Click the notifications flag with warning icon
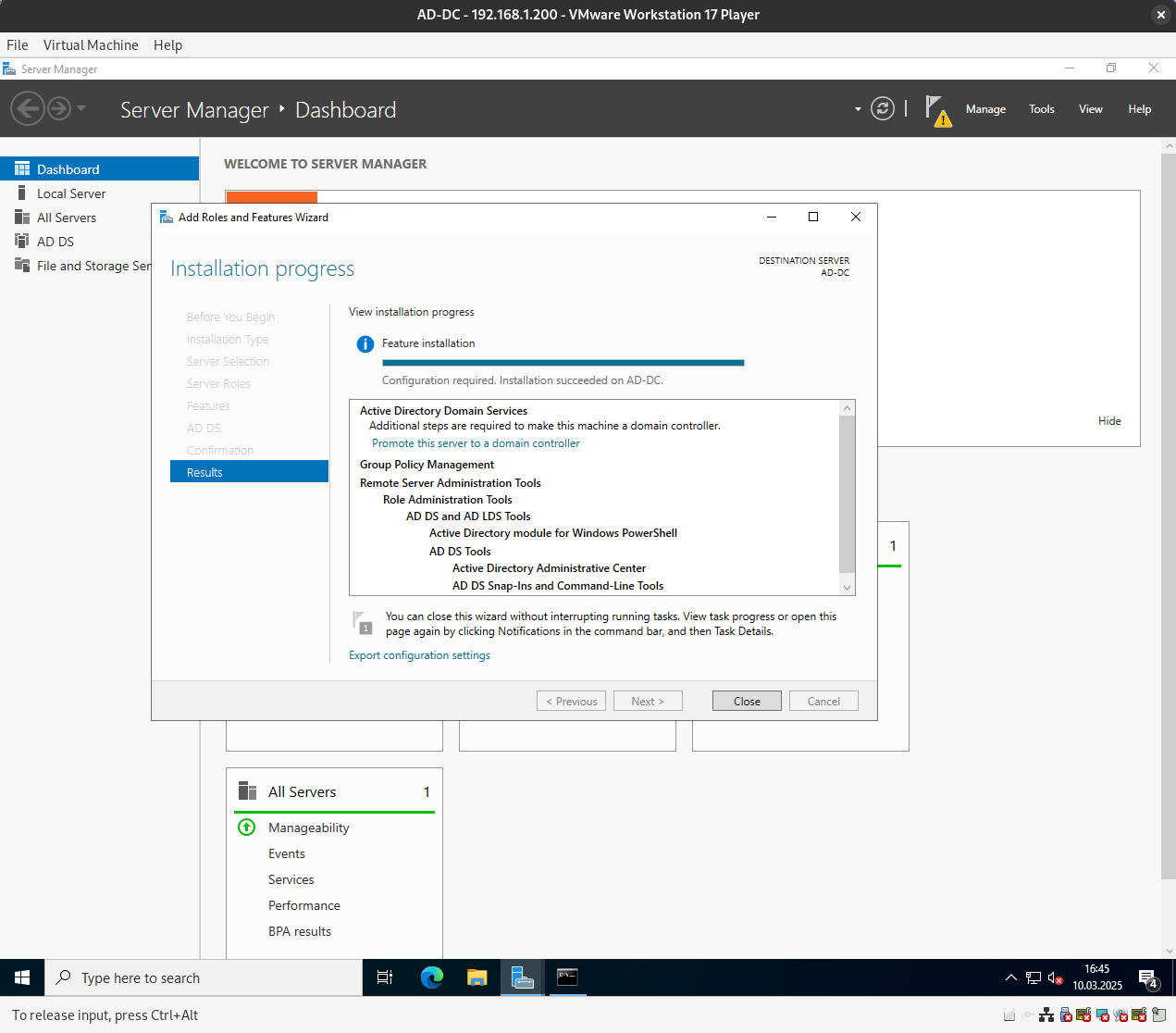Screen dimensions: 1176x1033 [937, 110]
